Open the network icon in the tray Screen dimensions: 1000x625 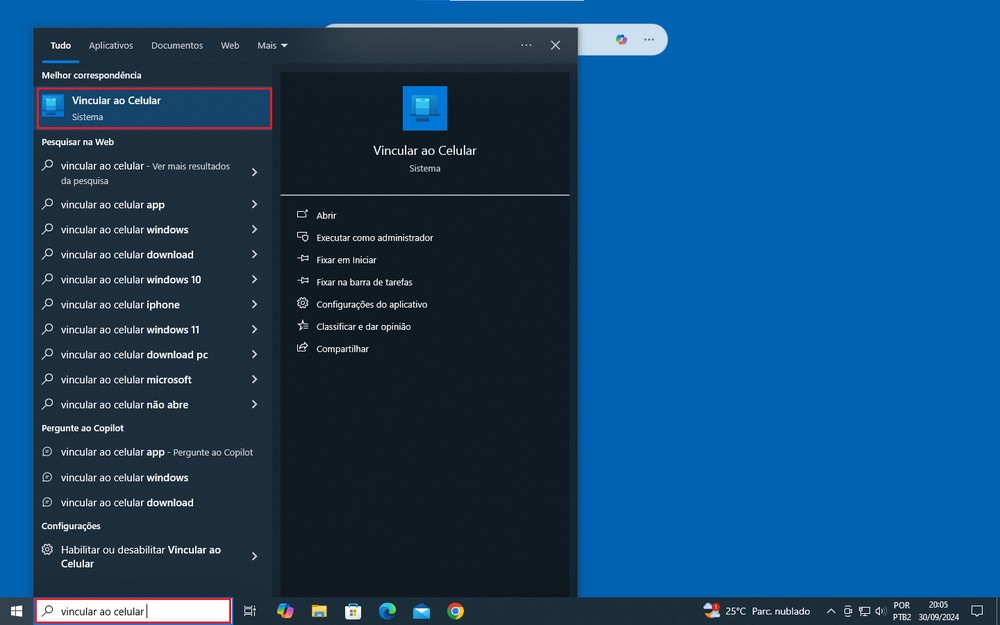pos(864,611)
